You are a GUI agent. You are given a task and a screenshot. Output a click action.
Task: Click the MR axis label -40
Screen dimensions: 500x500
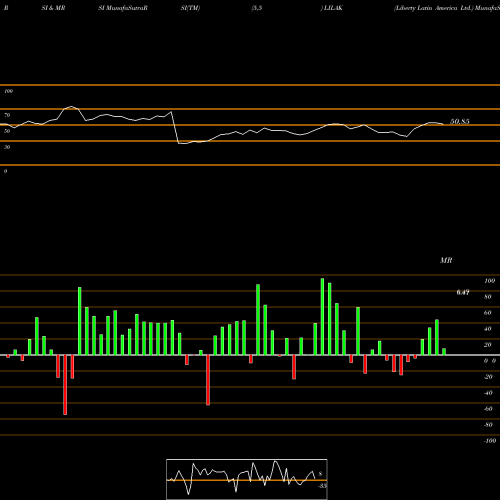(488, 393)
